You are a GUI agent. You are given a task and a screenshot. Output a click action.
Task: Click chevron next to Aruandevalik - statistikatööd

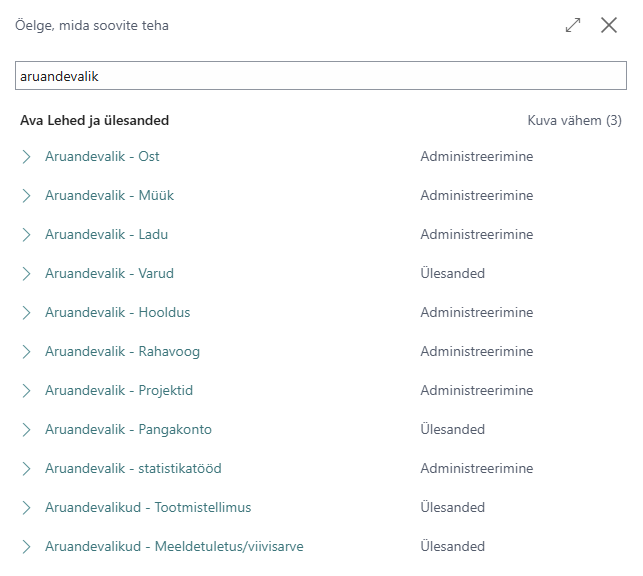click(26, 469)
